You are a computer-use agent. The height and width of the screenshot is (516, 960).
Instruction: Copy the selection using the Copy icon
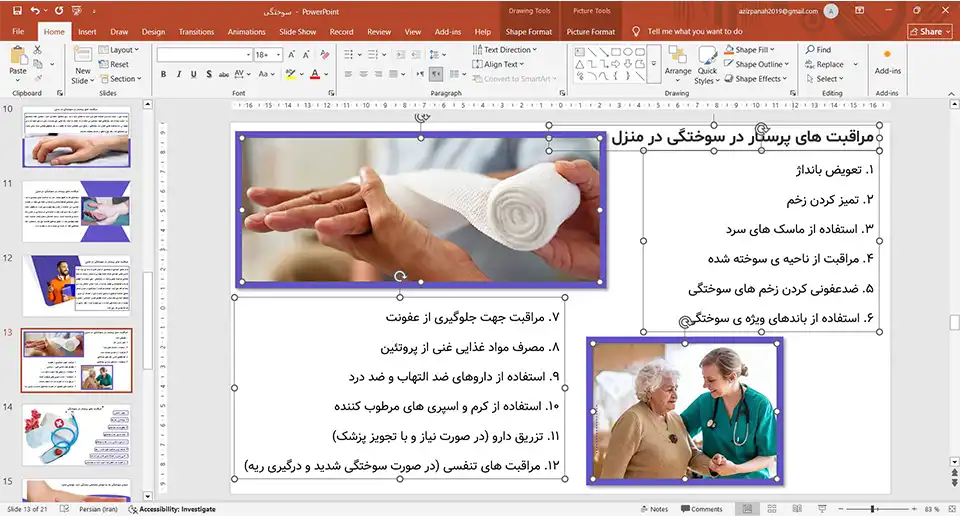tap(38, 64)
